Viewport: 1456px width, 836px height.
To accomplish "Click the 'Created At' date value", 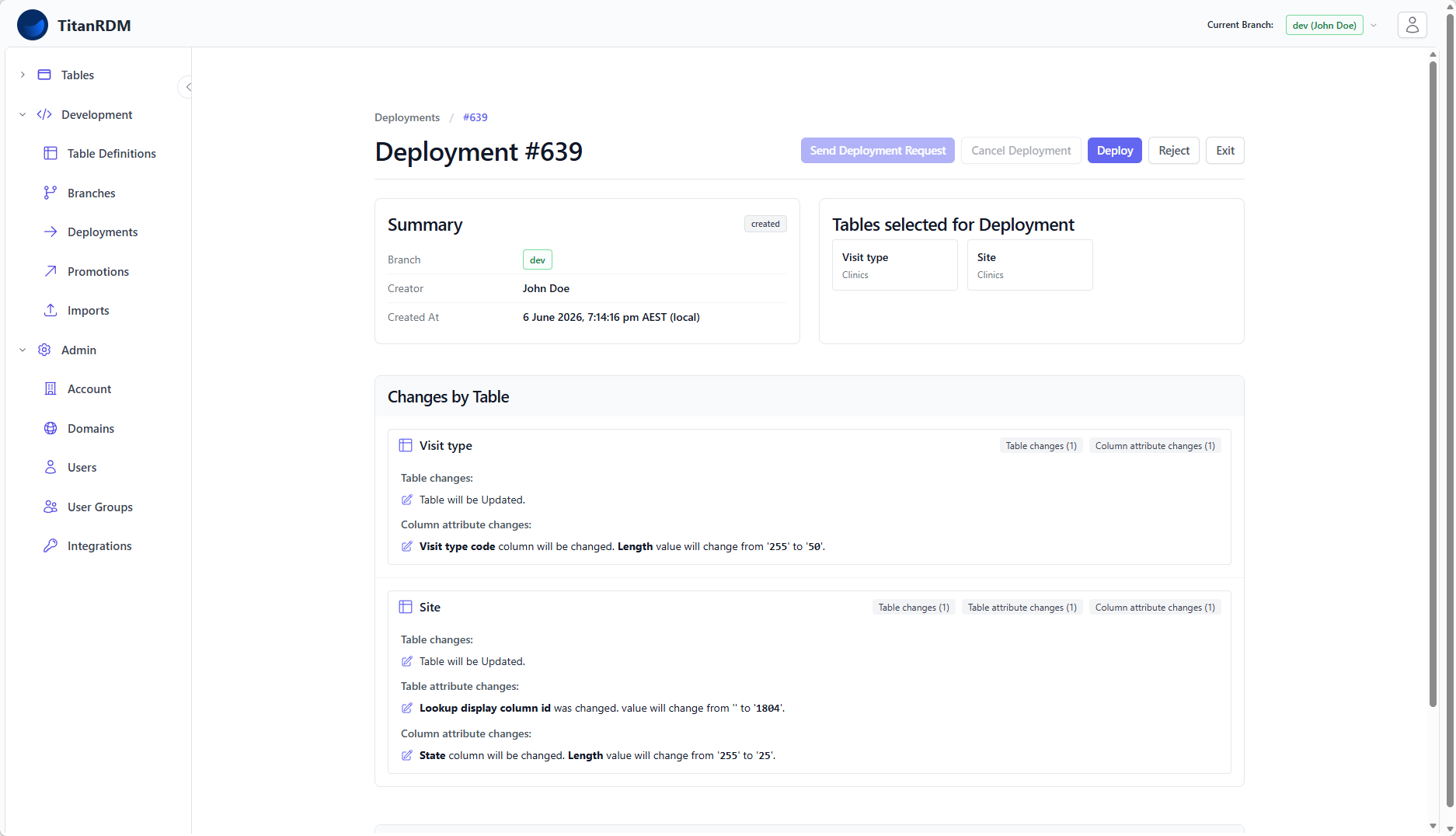I will click(x=611, y=317).
